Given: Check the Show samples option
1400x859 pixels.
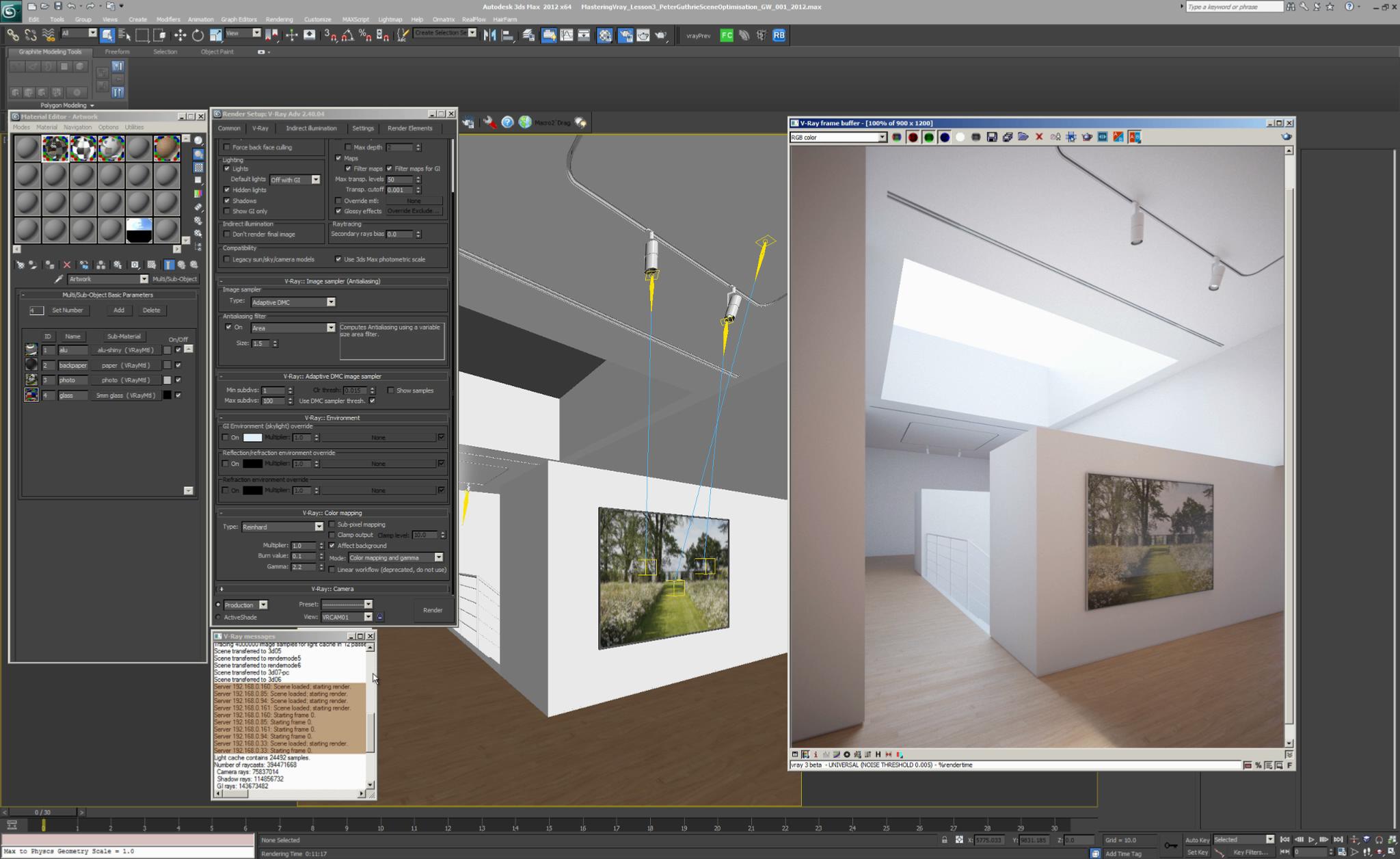Looking at the screenshot, I should click(390, 391).
